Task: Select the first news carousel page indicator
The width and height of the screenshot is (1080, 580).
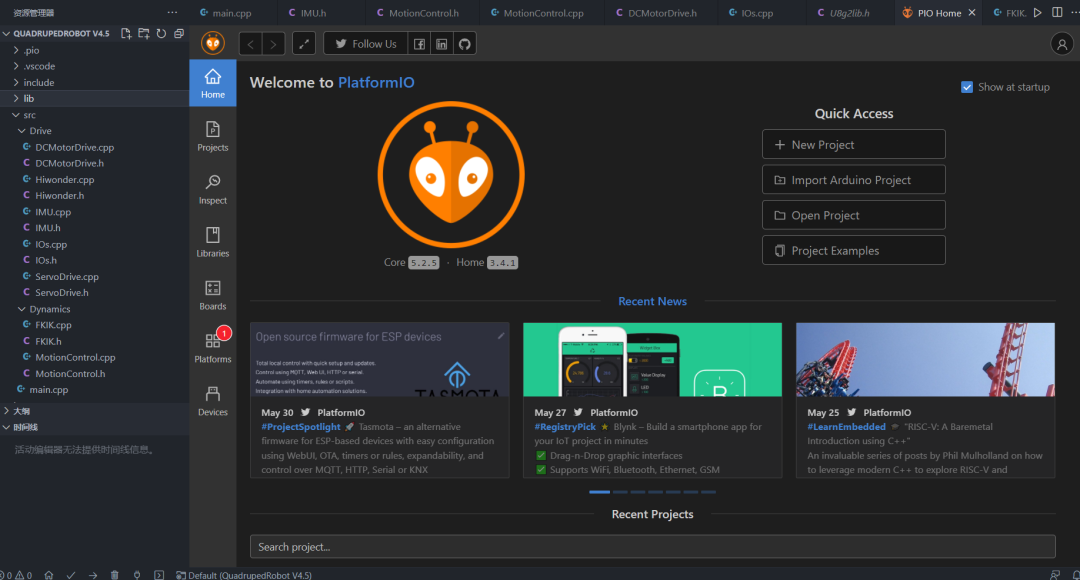Action: [x=599, y=492]
